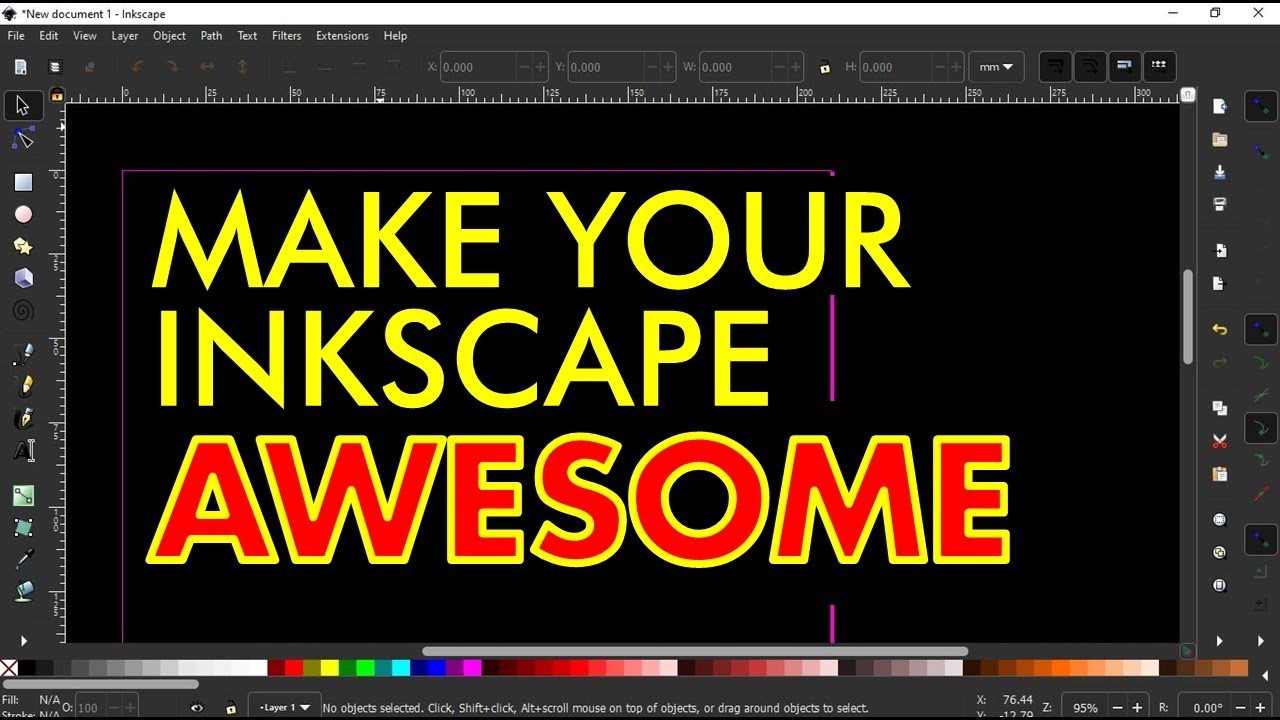Image resolution: width=1280 pixels, height=720 pixels.
Task: Select the Gradient tool
Action: pos(23,495)
